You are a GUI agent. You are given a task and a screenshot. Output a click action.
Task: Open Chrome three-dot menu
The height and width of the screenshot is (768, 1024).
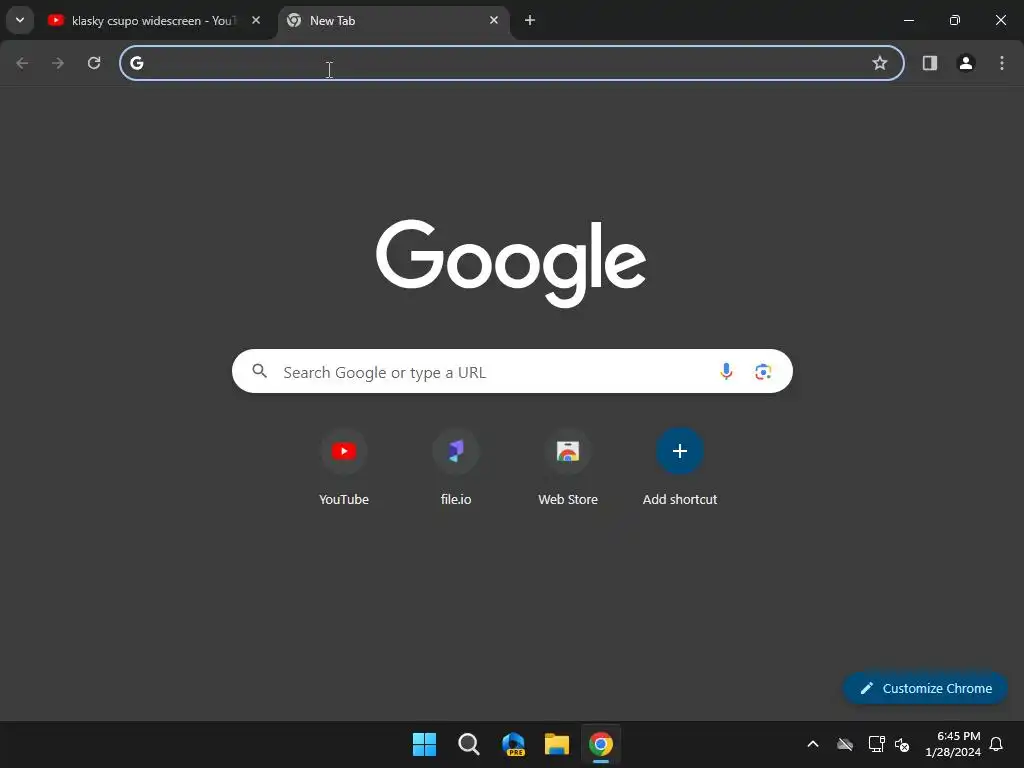1002,63
